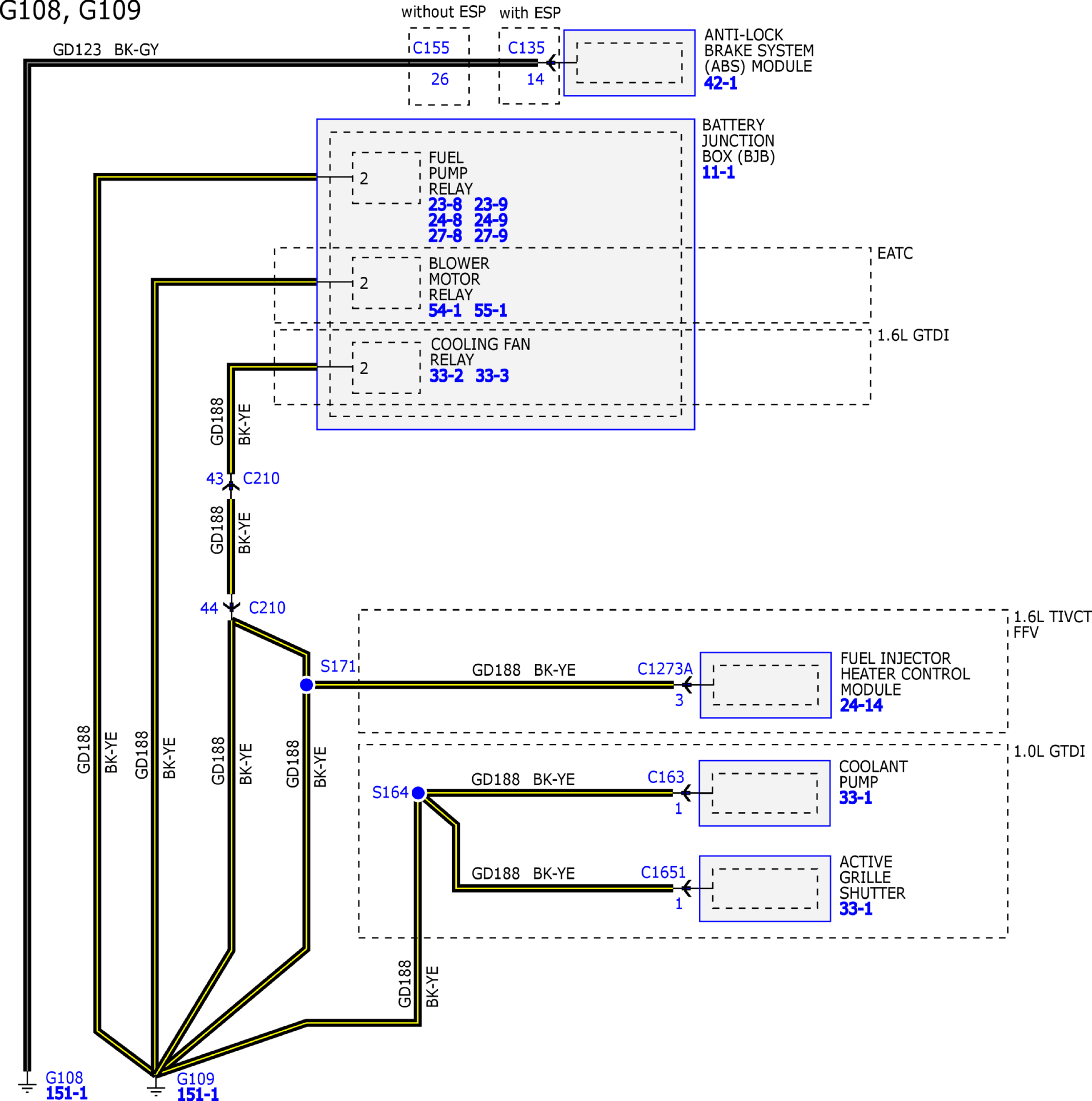Click the C163 connector label
Screen dimensions: 1092x1101
(665, 777)
